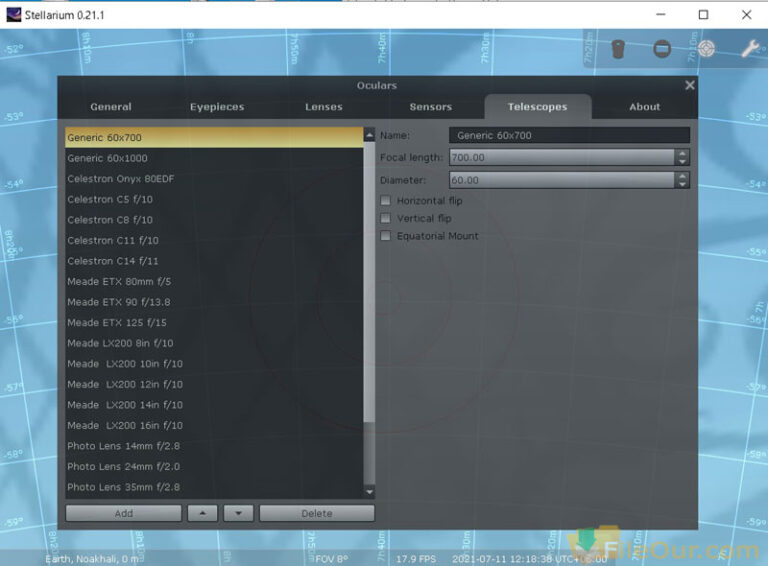This screenshot has width=768, height=566.
Task: Select Meade ETX 90 f/13.8 entry
Action: pyautogui.click(x=214, y=302)
